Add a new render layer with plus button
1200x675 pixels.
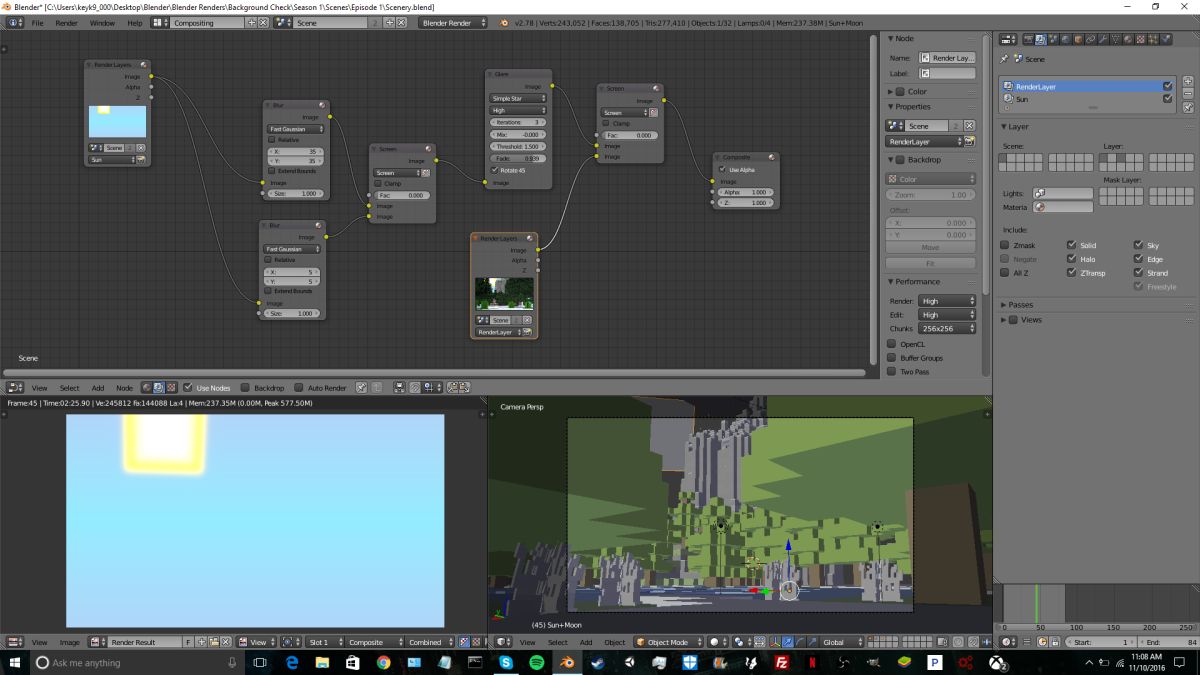point(1188,81)
